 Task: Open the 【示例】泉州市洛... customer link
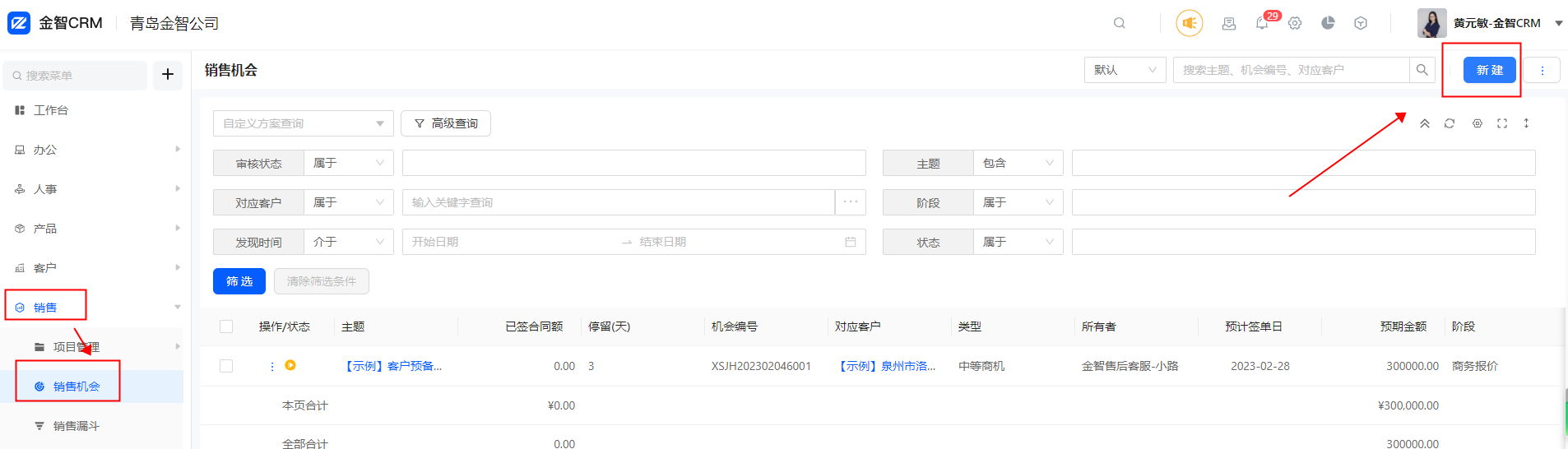point(885,366)
